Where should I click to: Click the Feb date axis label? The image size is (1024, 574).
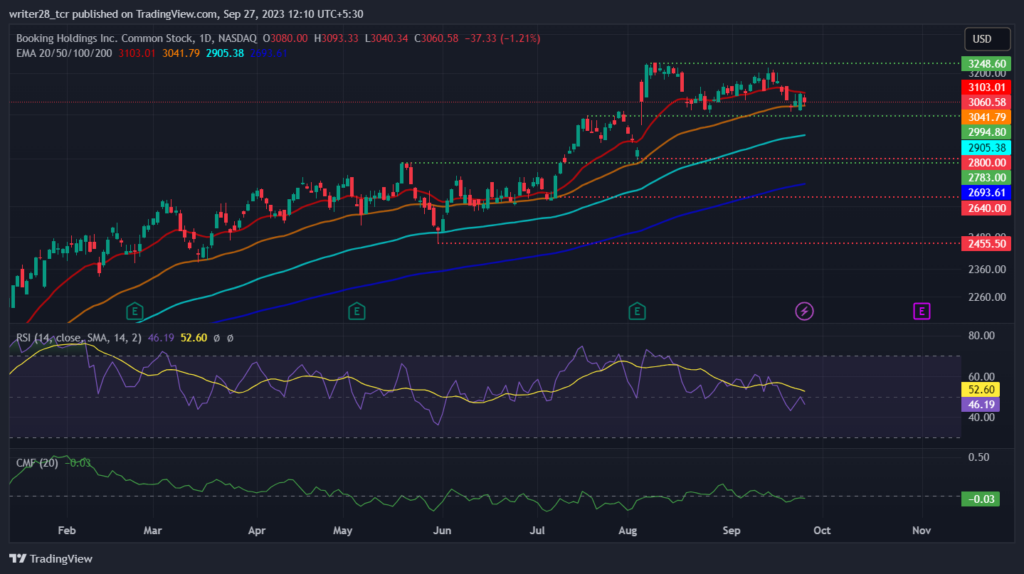67,530
